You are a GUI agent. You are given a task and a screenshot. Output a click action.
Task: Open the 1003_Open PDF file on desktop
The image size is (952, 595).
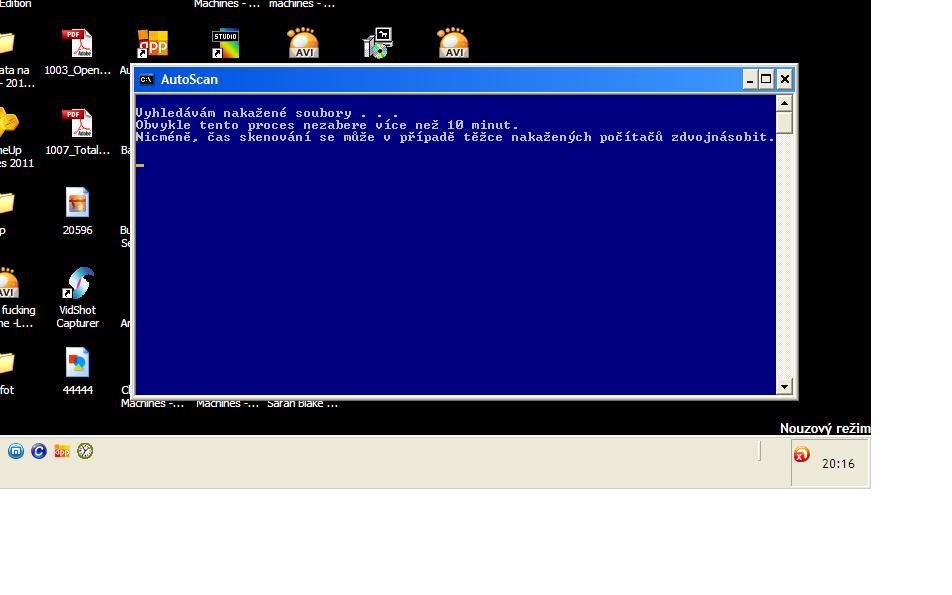(77, 45)
